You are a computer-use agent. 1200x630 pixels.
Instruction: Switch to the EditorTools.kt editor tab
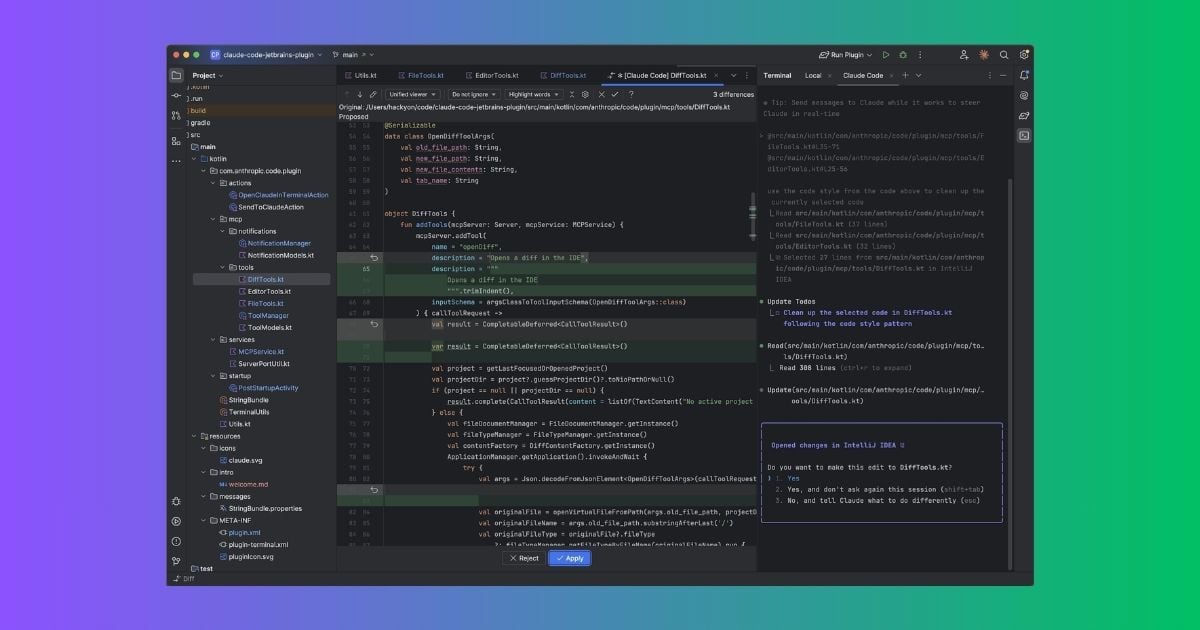490,75
